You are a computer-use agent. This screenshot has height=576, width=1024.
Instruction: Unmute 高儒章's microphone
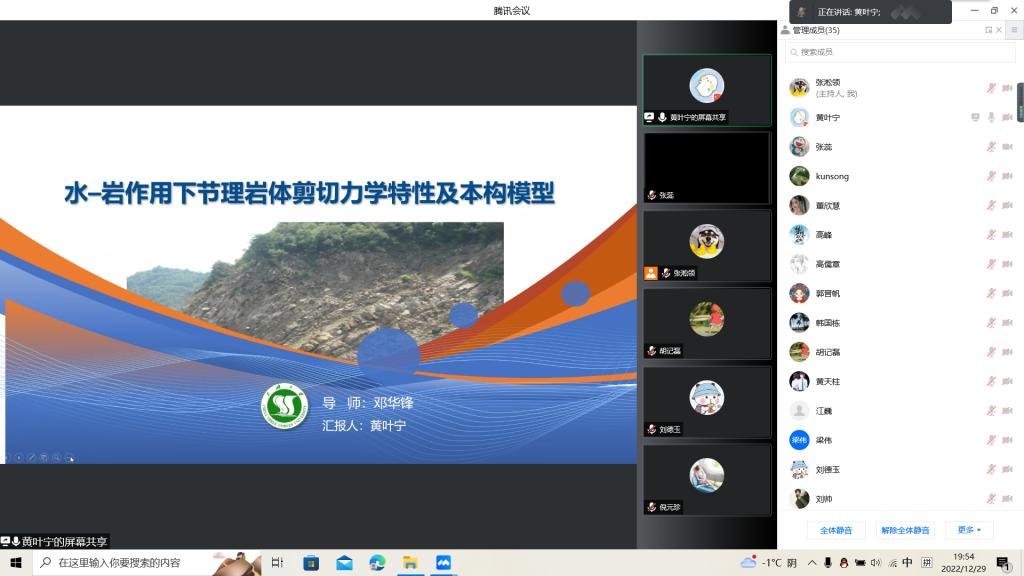[991, 264]
